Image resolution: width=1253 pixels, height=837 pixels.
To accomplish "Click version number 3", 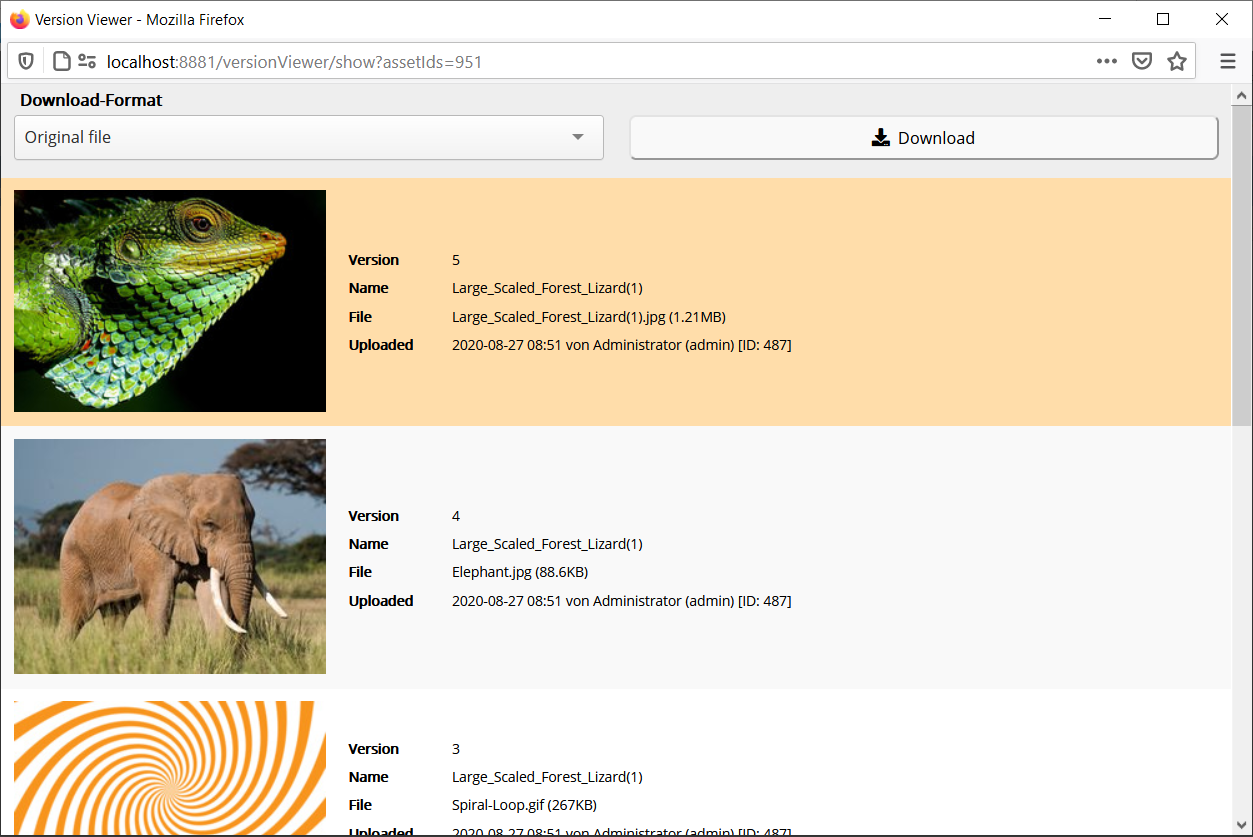I will pos(456,749).
